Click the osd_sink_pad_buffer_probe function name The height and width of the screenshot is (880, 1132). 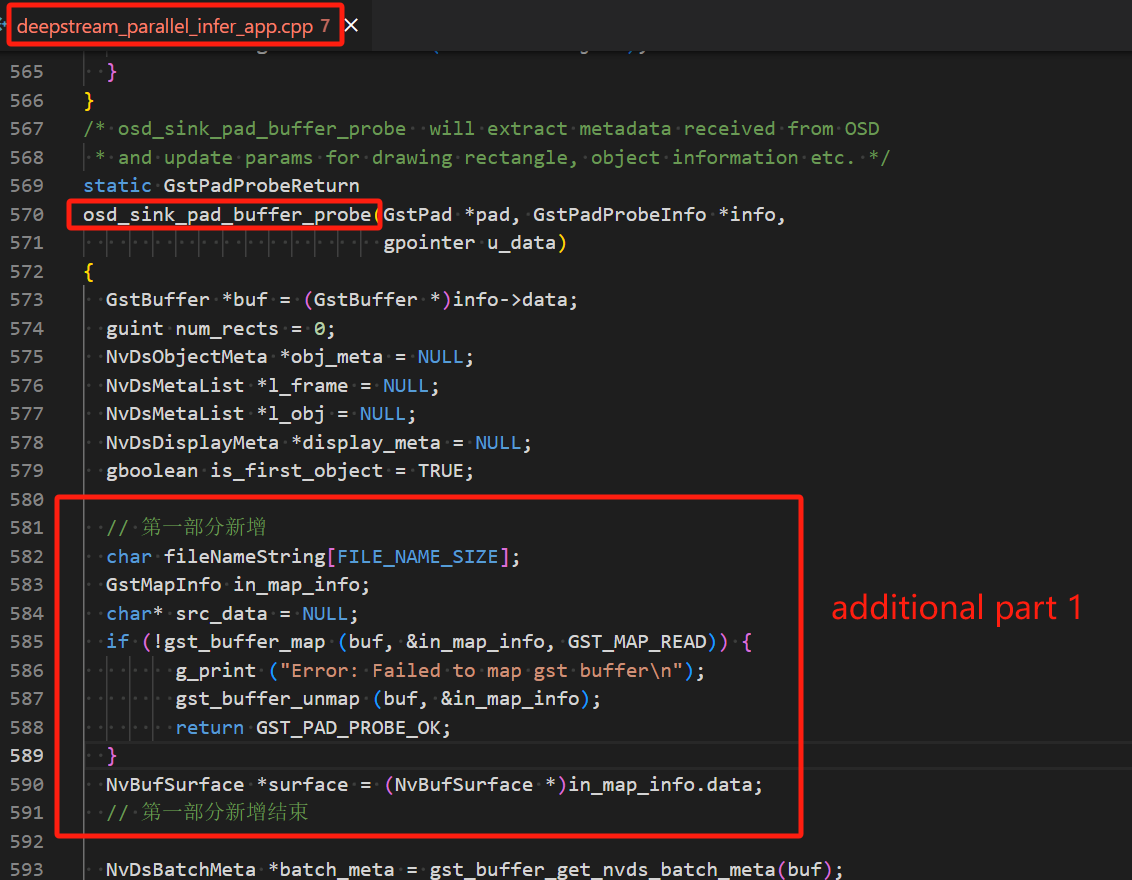(x=227, y=214)
